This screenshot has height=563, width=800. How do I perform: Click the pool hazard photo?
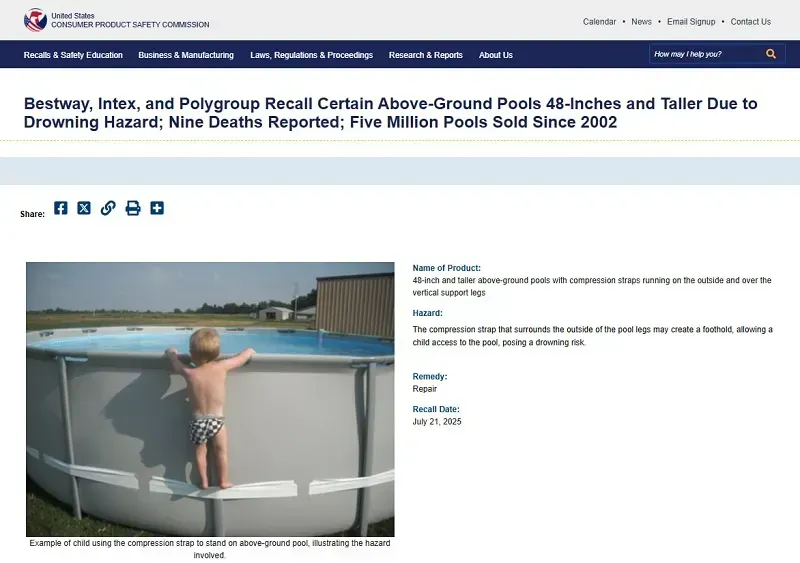210,399
